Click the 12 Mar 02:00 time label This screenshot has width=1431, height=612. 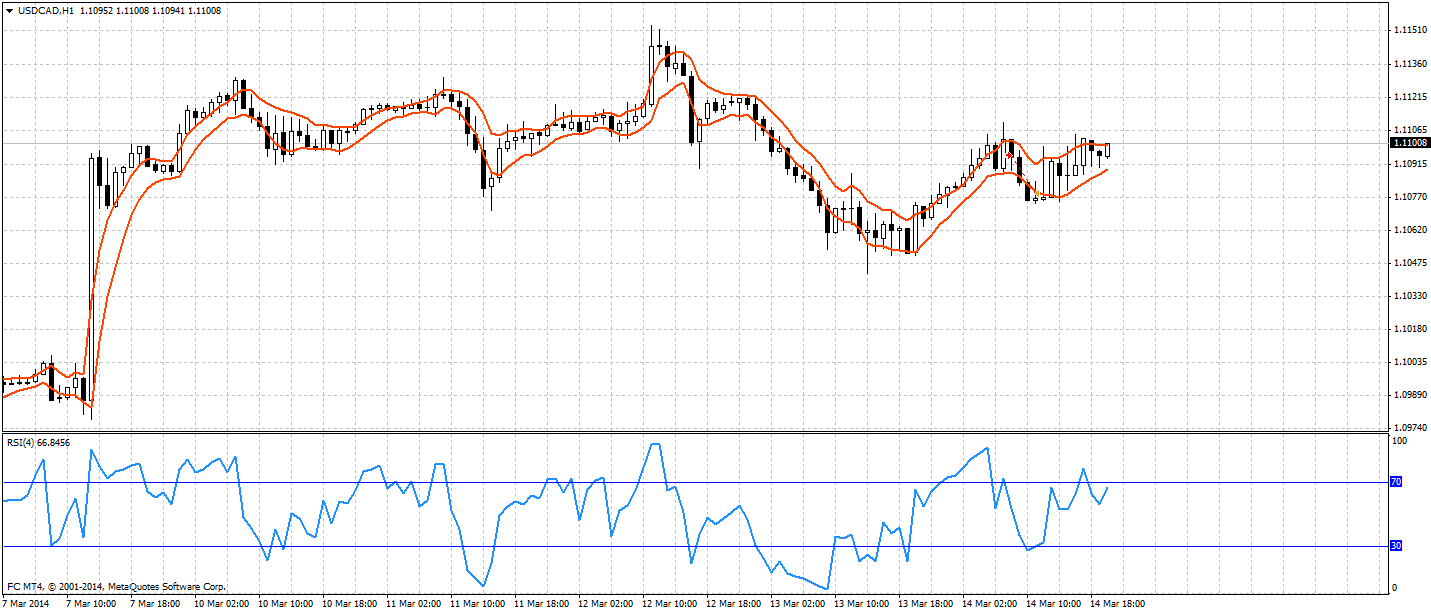point(606,604)
